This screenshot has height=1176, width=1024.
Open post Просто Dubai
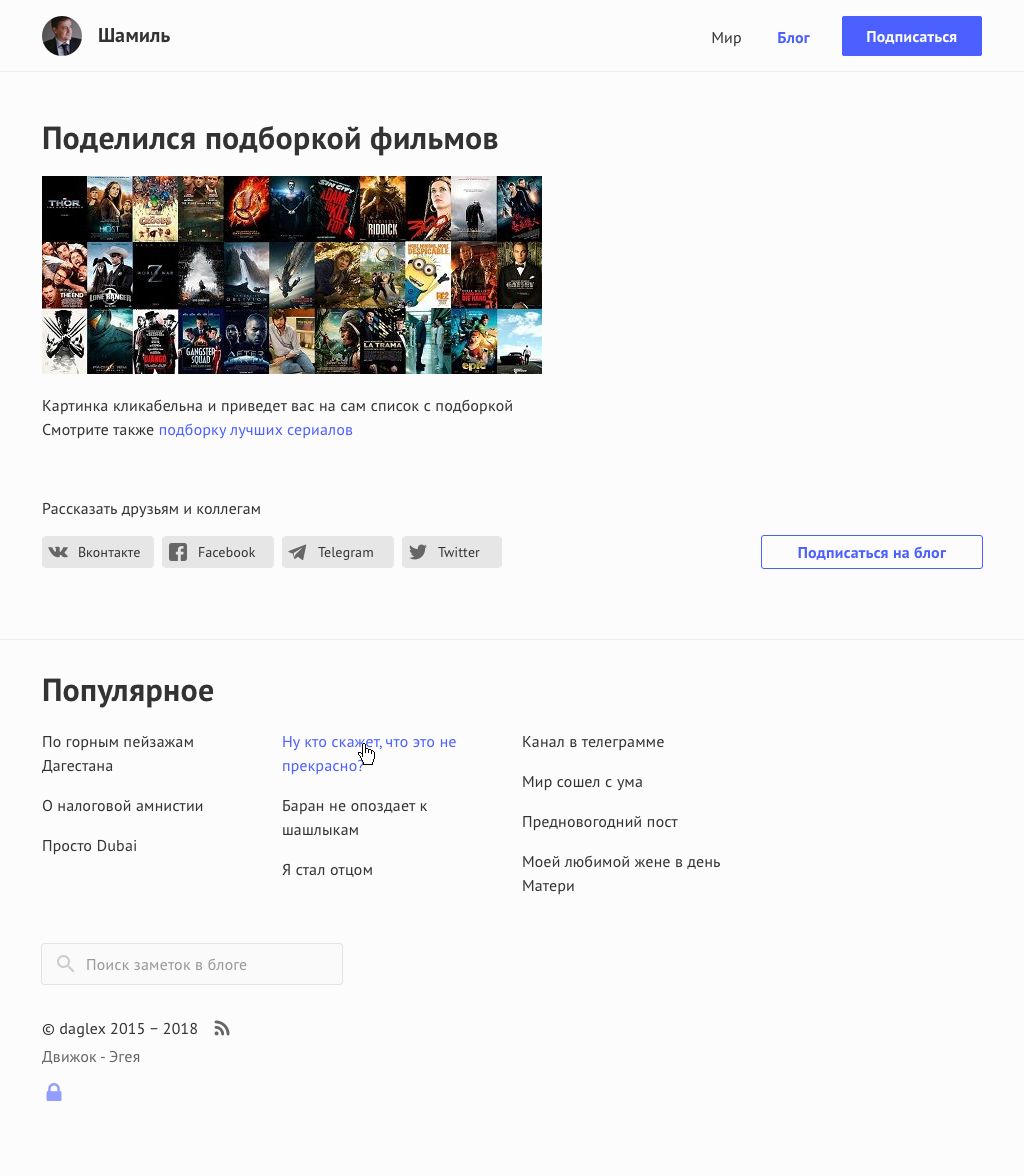[89, 845]
